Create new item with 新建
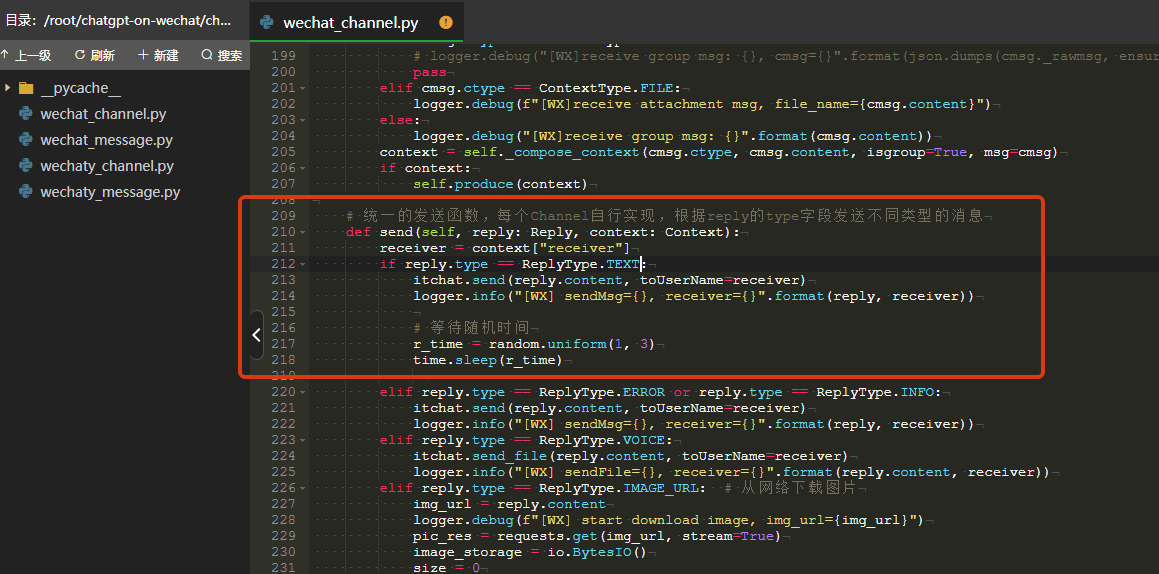 tap(157, 55)
